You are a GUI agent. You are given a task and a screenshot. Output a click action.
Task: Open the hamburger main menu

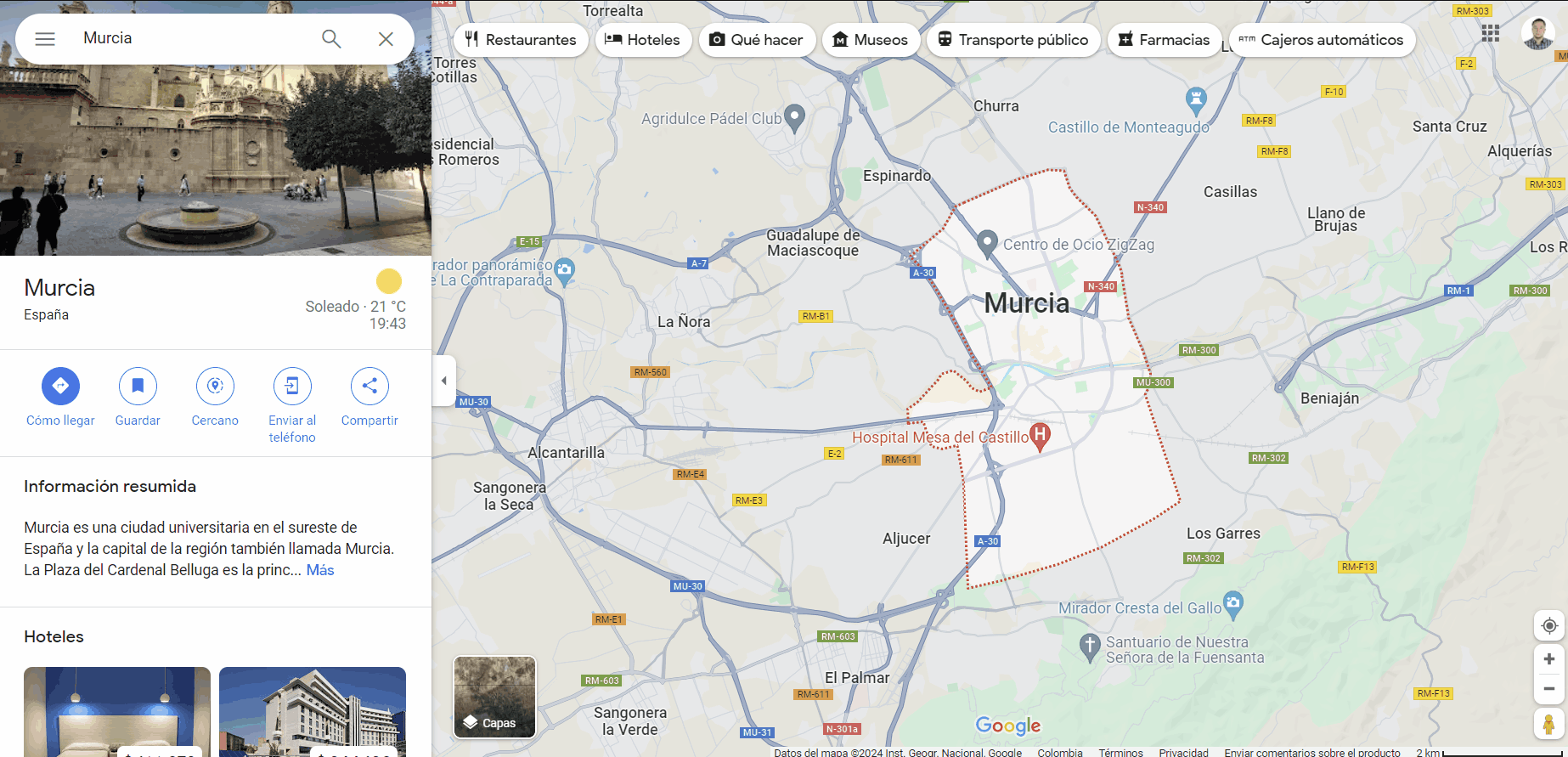tap(45, 39)
